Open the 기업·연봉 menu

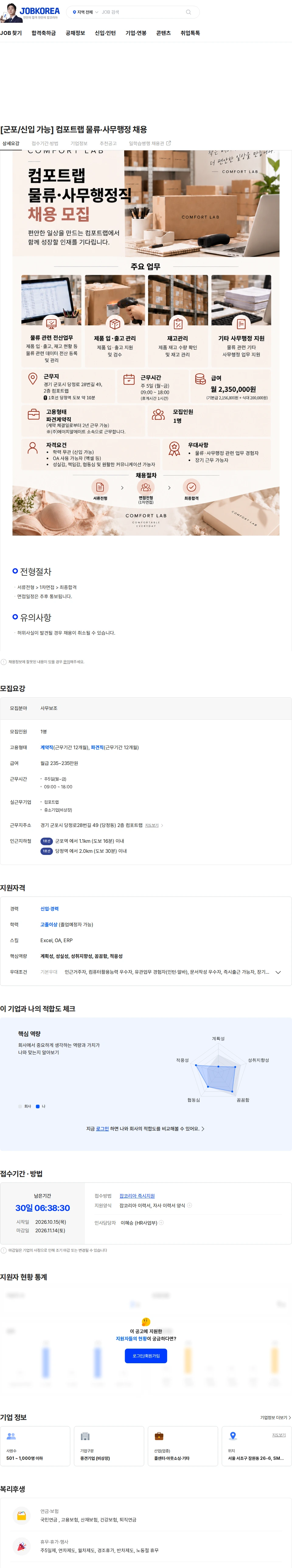[x=135, y=33]
